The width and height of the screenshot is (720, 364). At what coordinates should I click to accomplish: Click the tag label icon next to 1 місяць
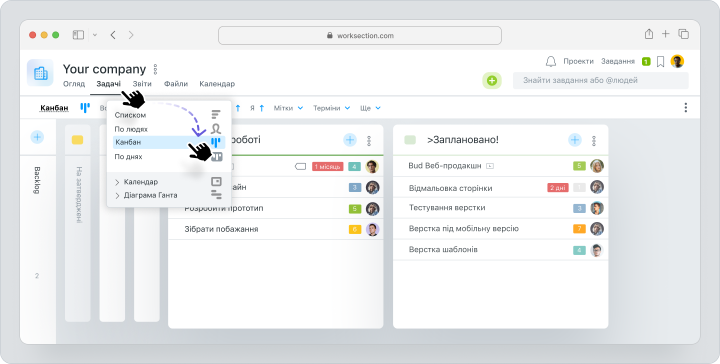click(x=300, y=167)
